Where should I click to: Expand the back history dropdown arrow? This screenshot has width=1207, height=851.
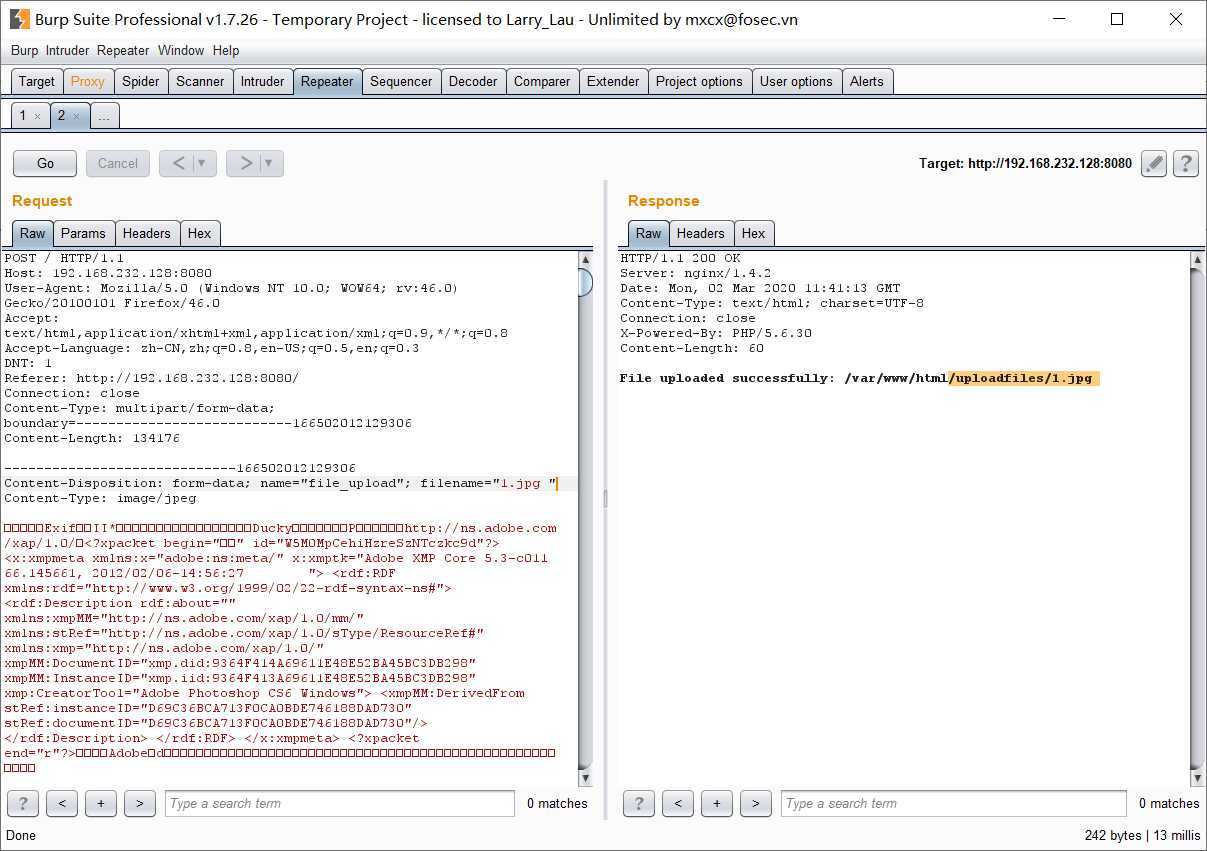tap(203, 163)
